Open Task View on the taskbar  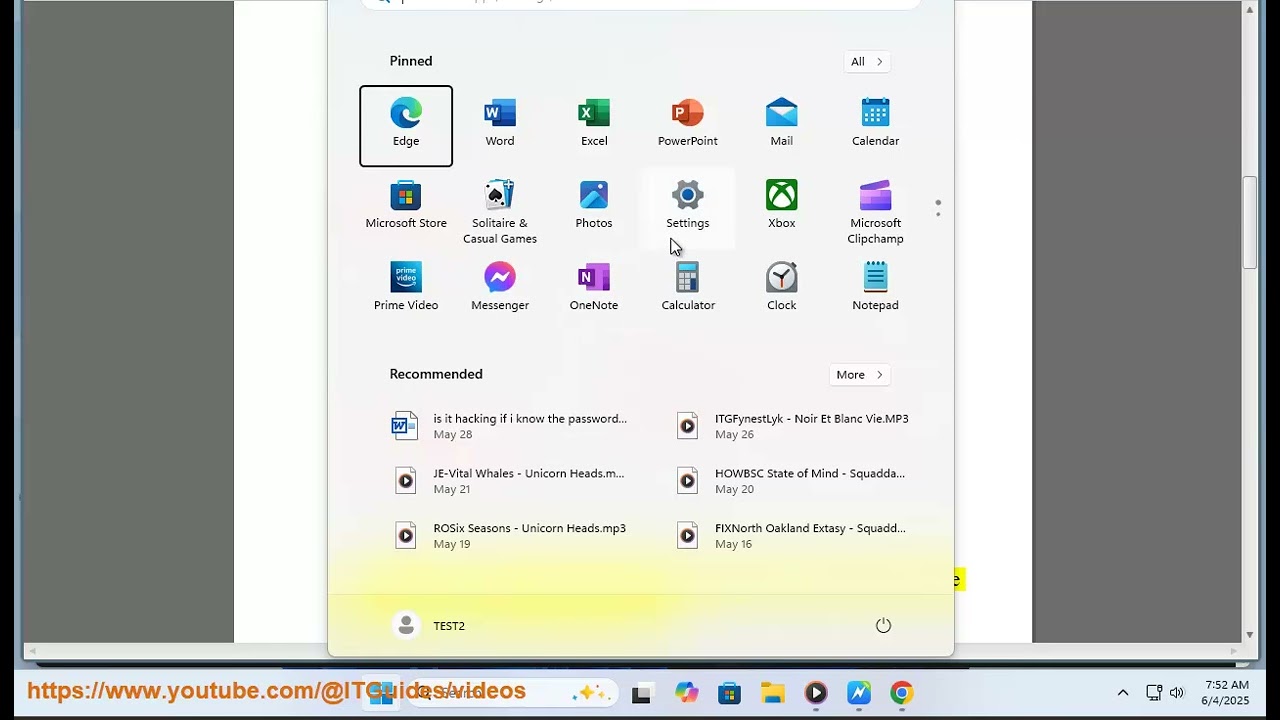click(642, 693)
